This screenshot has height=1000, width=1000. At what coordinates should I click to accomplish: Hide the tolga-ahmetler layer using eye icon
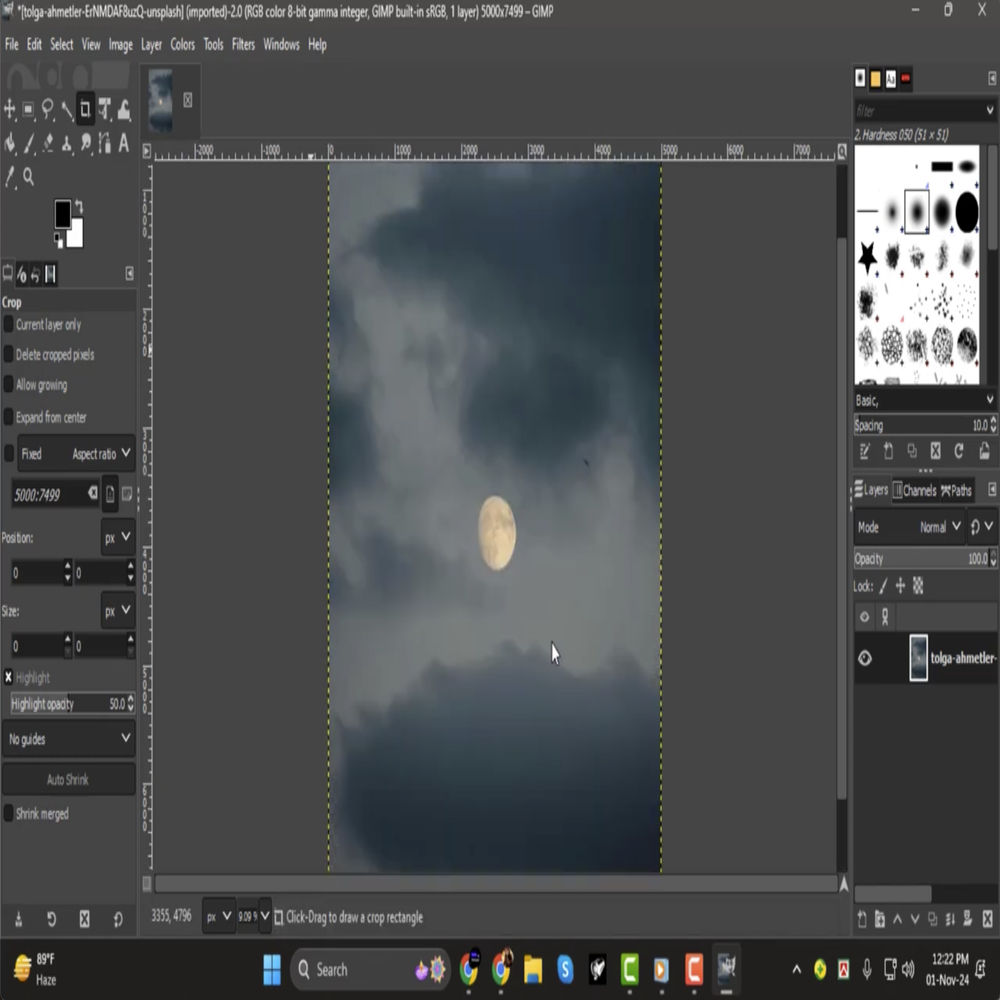click(865, 658)
